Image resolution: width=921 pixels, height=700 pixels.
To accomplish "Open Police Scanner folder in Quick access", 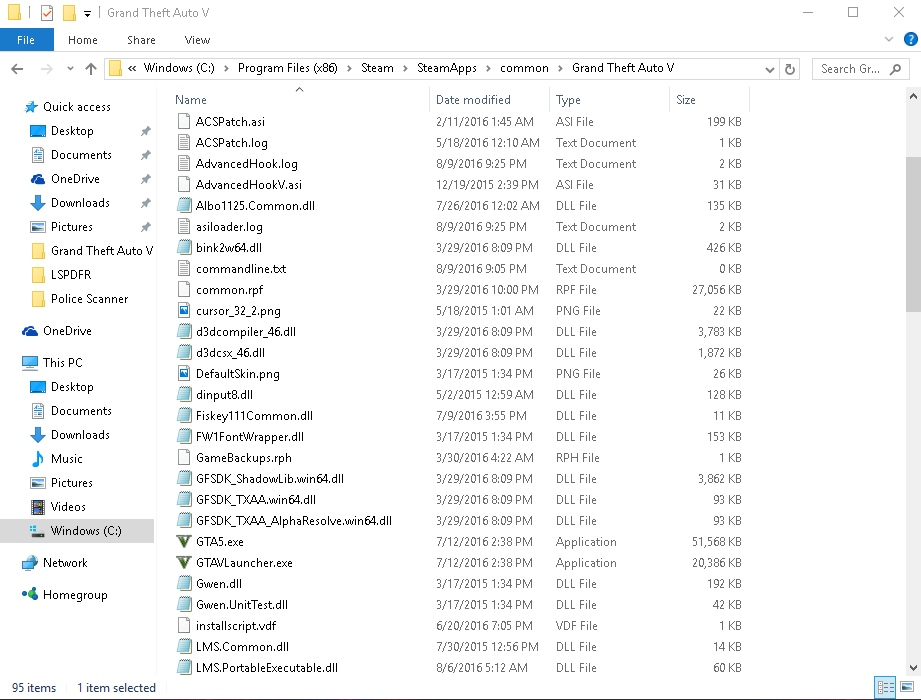I will (89, 299).
